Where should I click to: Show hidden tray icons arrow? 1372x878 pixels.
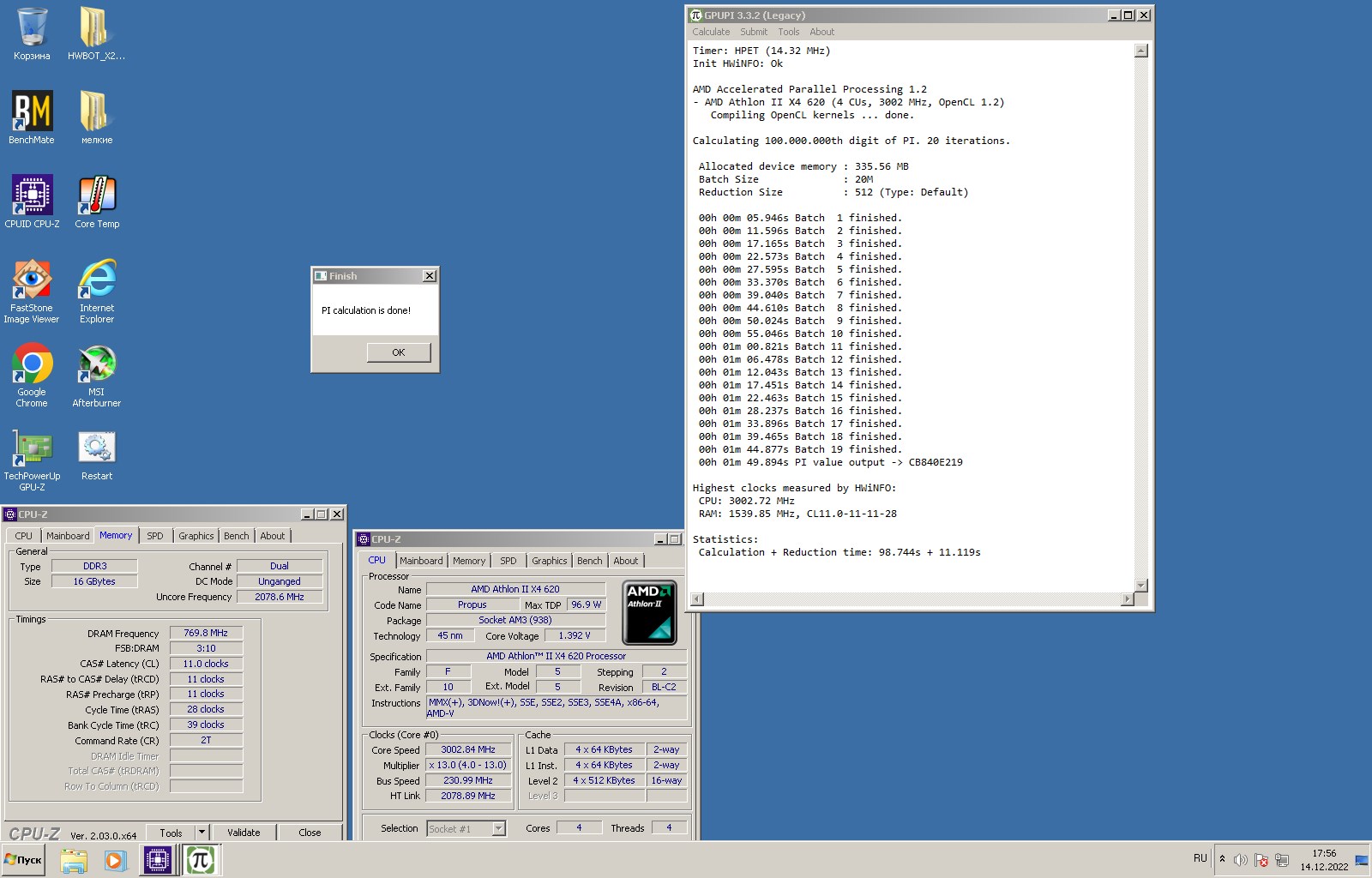[x=1222, y=858]
